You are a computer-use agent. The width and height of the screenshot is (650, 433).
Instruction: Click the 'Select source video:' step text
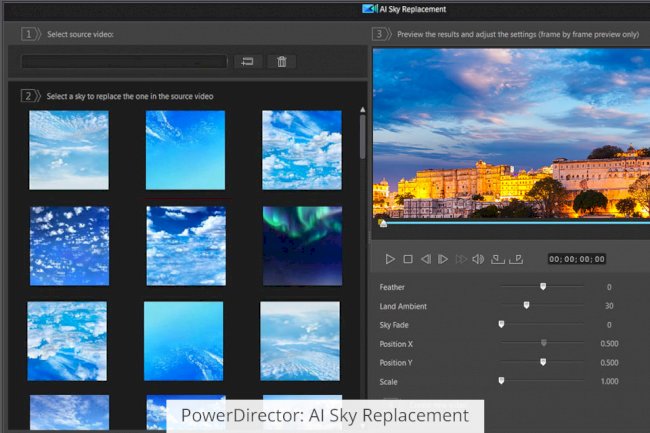coord(80,34)
